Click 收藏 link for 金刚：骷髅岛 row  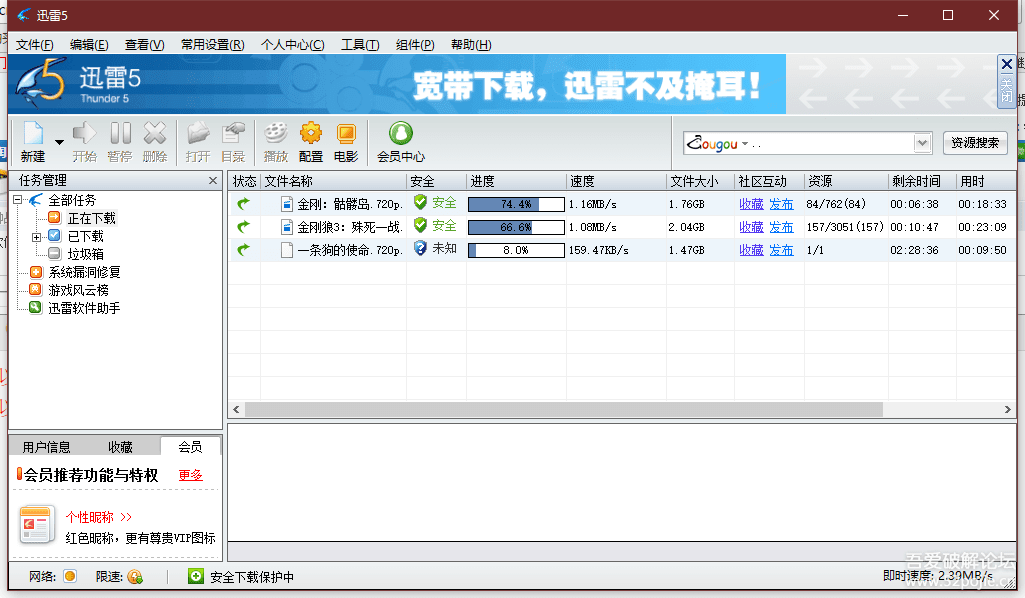tap(751, 204)
